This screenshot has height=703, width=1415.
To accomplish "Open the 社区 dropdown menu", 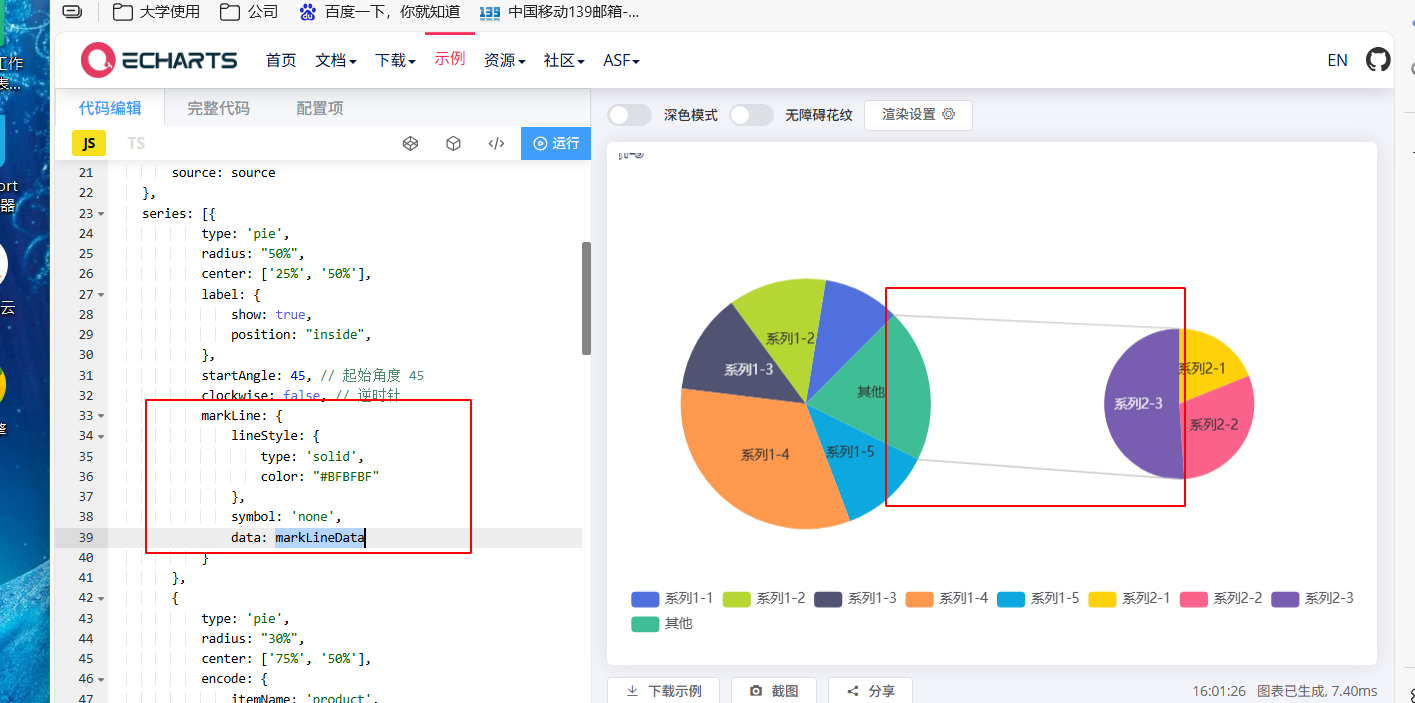I will pyautogui.click(x=564, y=60).
